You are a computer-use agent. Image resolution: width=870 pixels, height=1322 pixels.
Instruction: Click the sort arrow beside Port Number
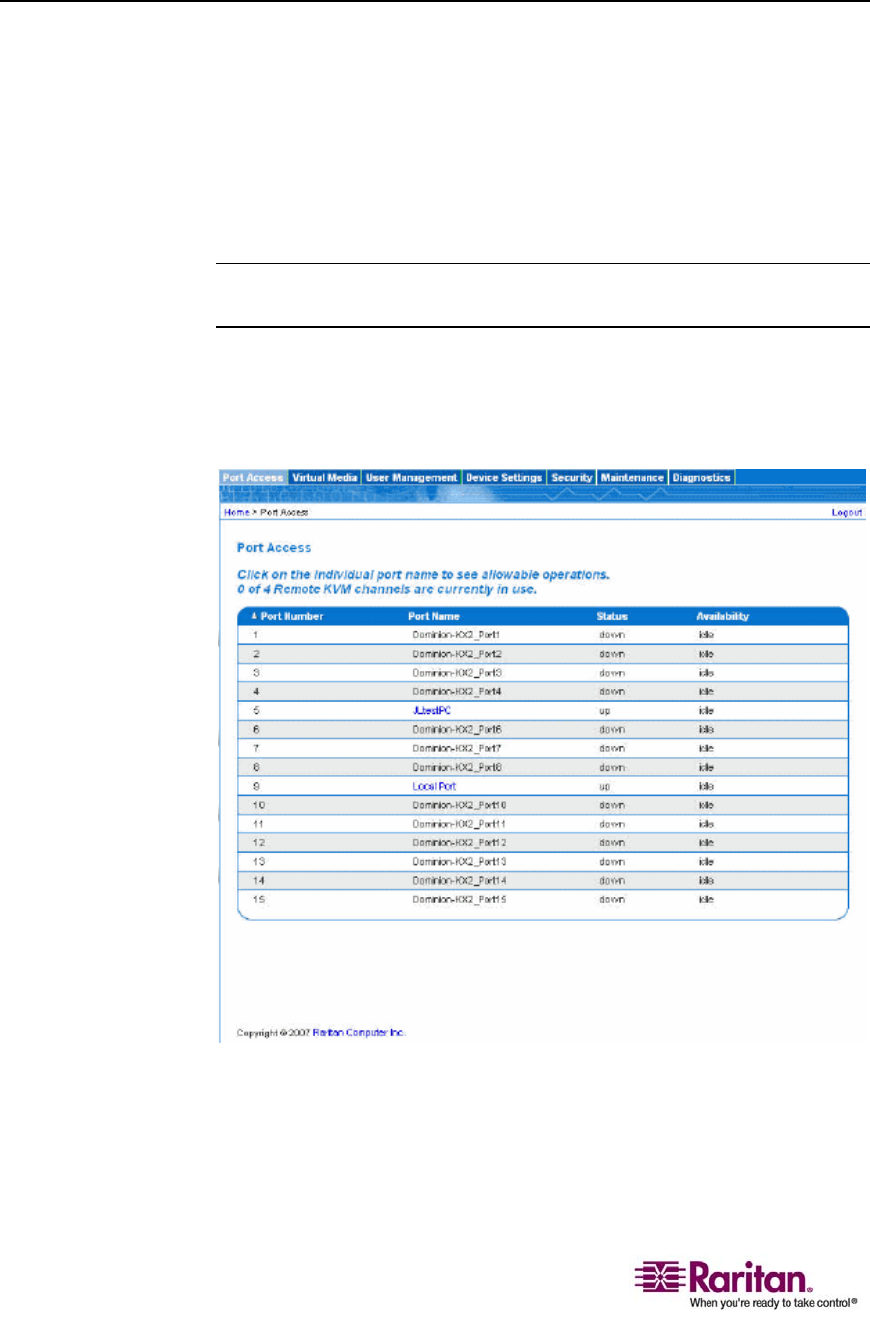tap(253, 617)
